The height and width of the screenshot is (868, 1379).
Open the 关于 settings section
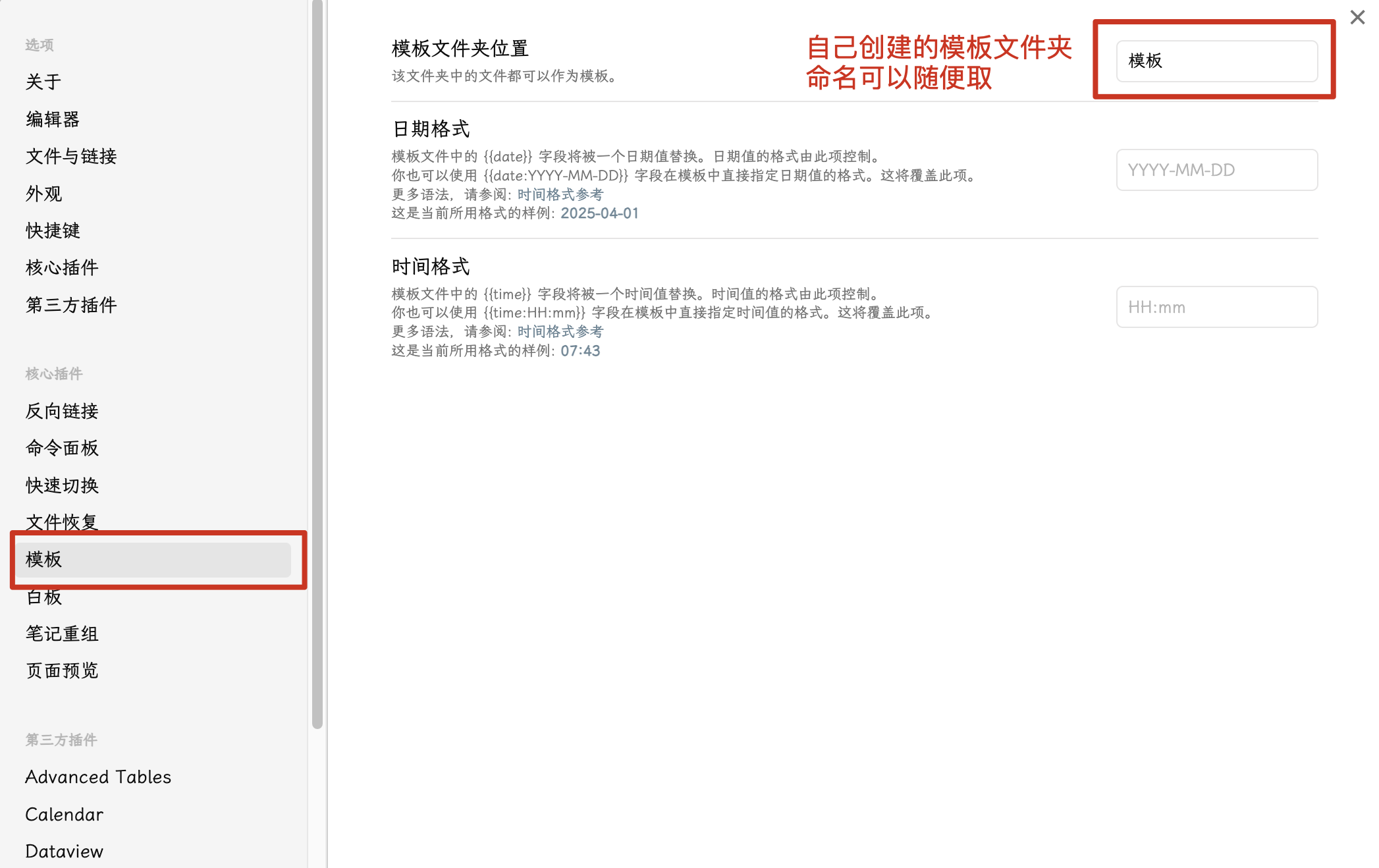(43, 82)
